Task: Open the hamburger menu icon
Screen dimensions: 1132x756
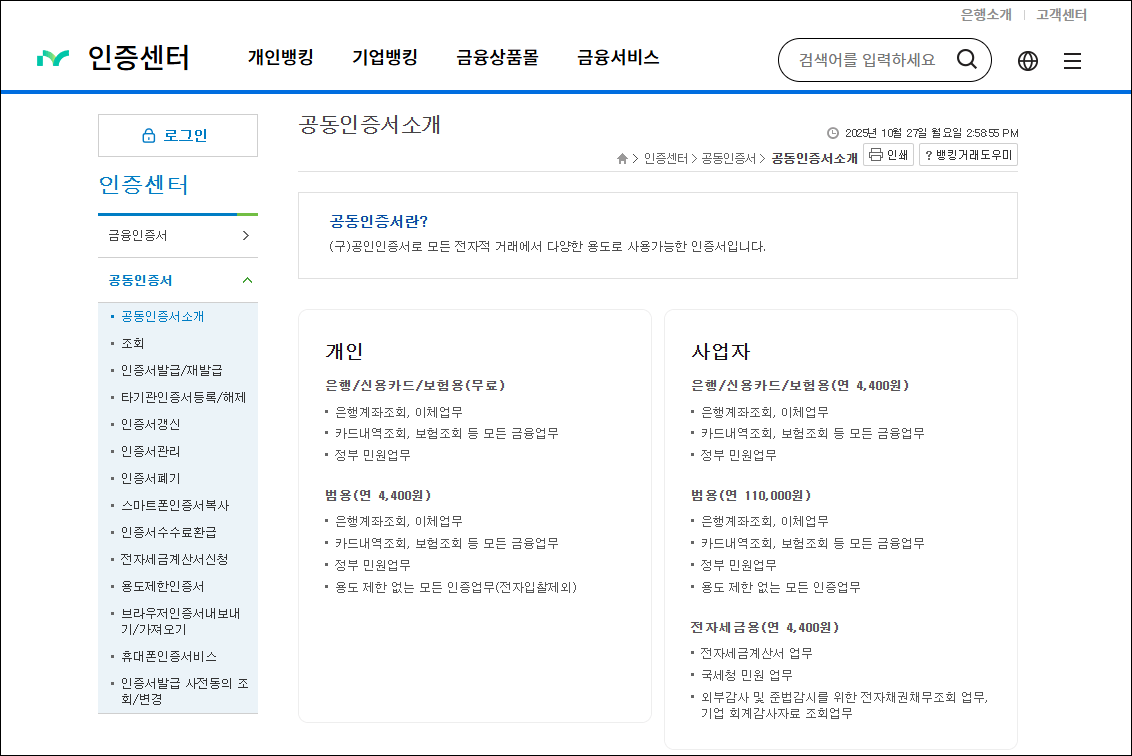Action: (x=1072, y=60)
